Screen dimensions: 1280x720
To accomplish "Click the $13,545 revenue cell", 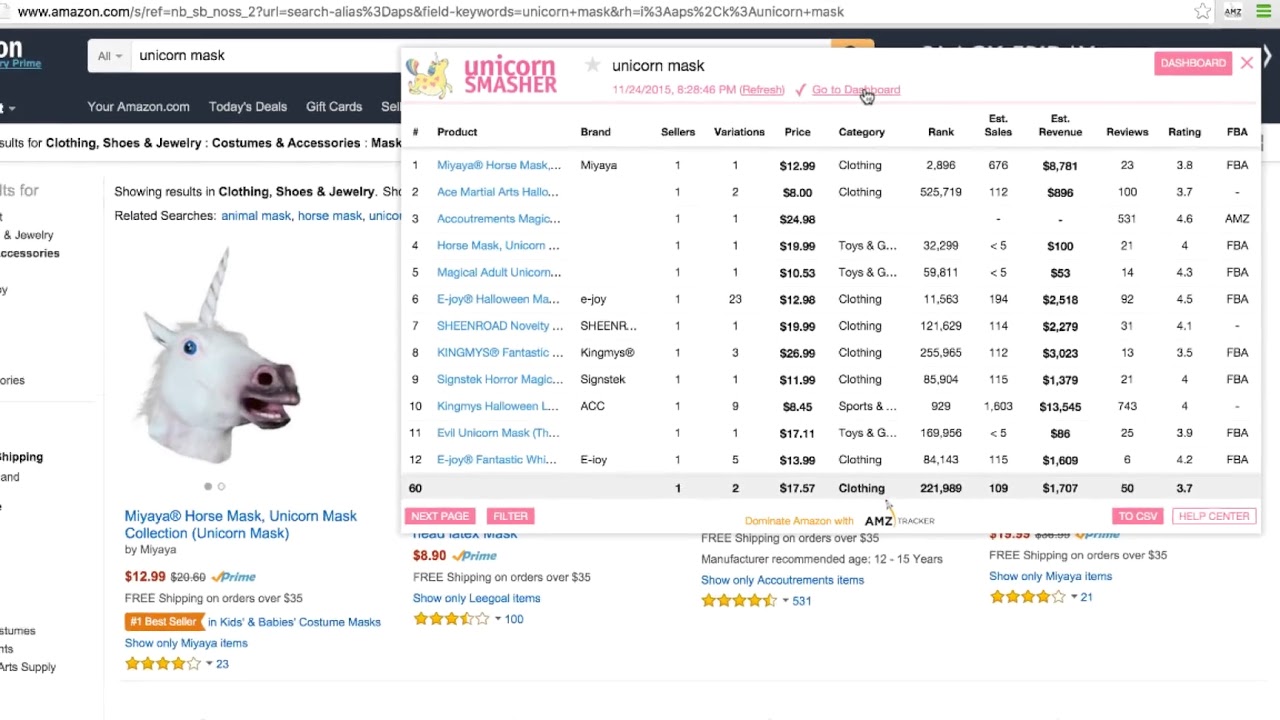I will 1060,406.
